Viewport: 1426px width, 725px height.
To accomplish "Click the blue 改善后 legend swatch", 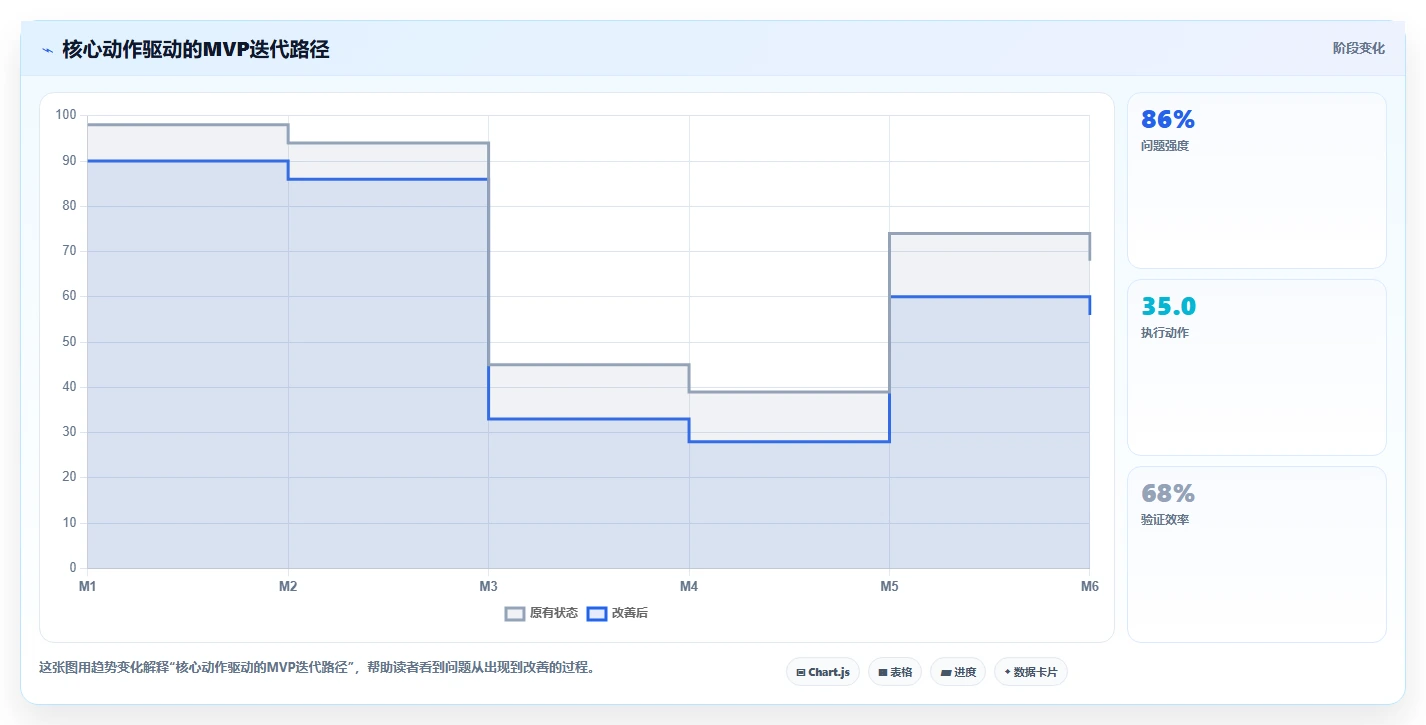I will tap(596, 613).
